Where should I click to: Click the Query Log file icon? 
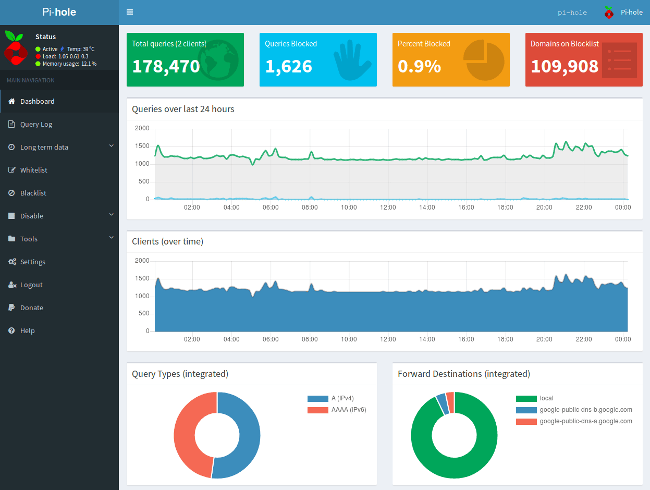[x=11, y=124]
